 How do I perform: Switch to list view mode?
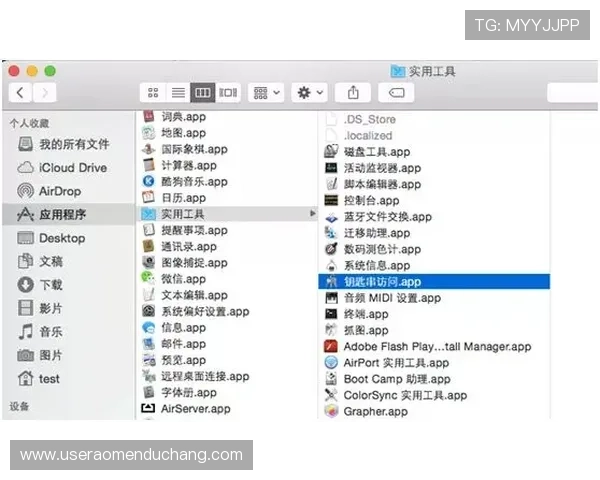click(x=178, y=92)
